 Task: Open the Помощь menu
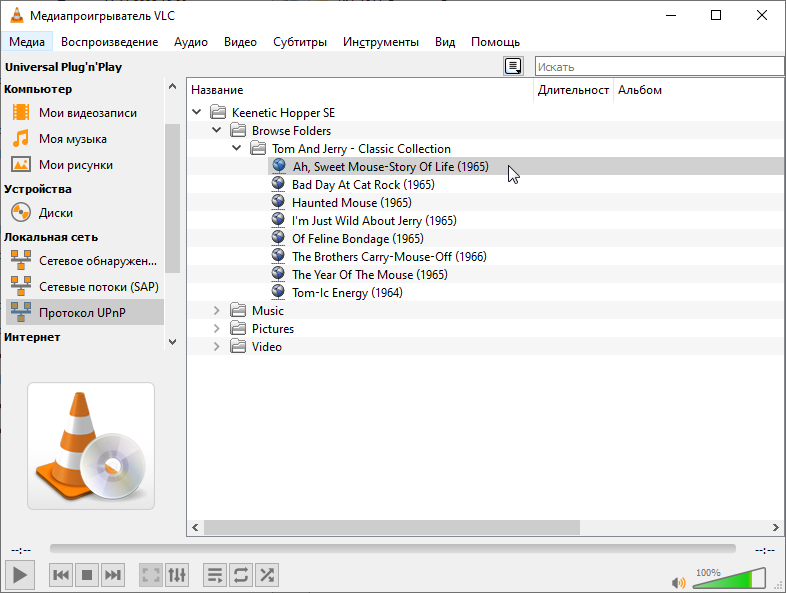click(495, 42)
